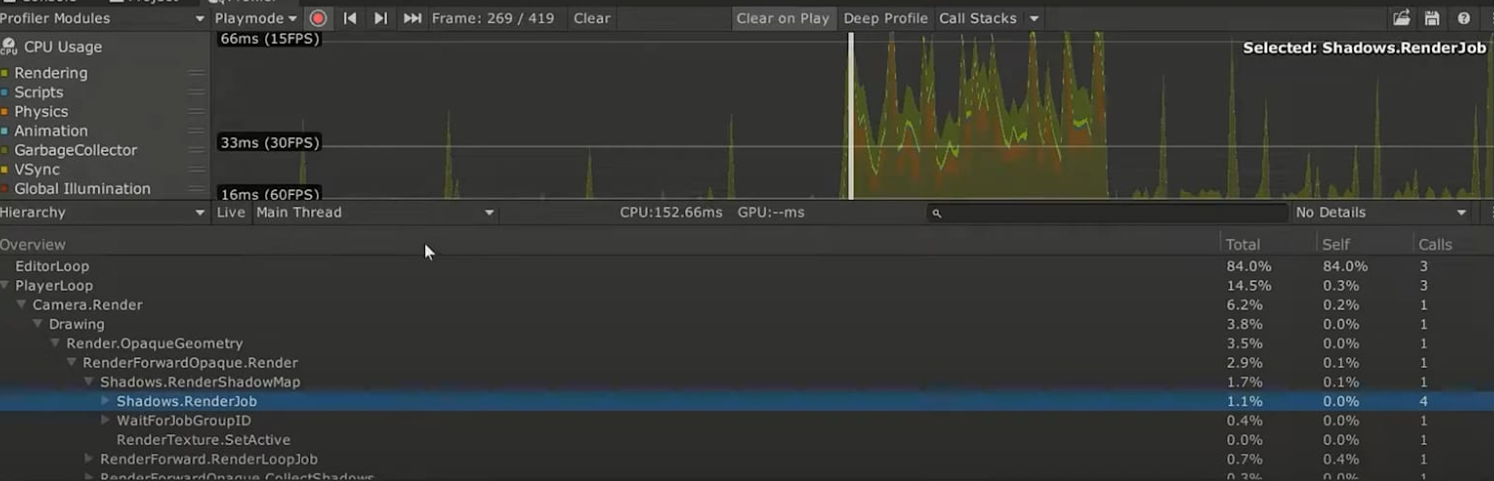Screen dimensions: 1494x481
Task: Open the No Details dropdown
Action: click(1381, 212)
